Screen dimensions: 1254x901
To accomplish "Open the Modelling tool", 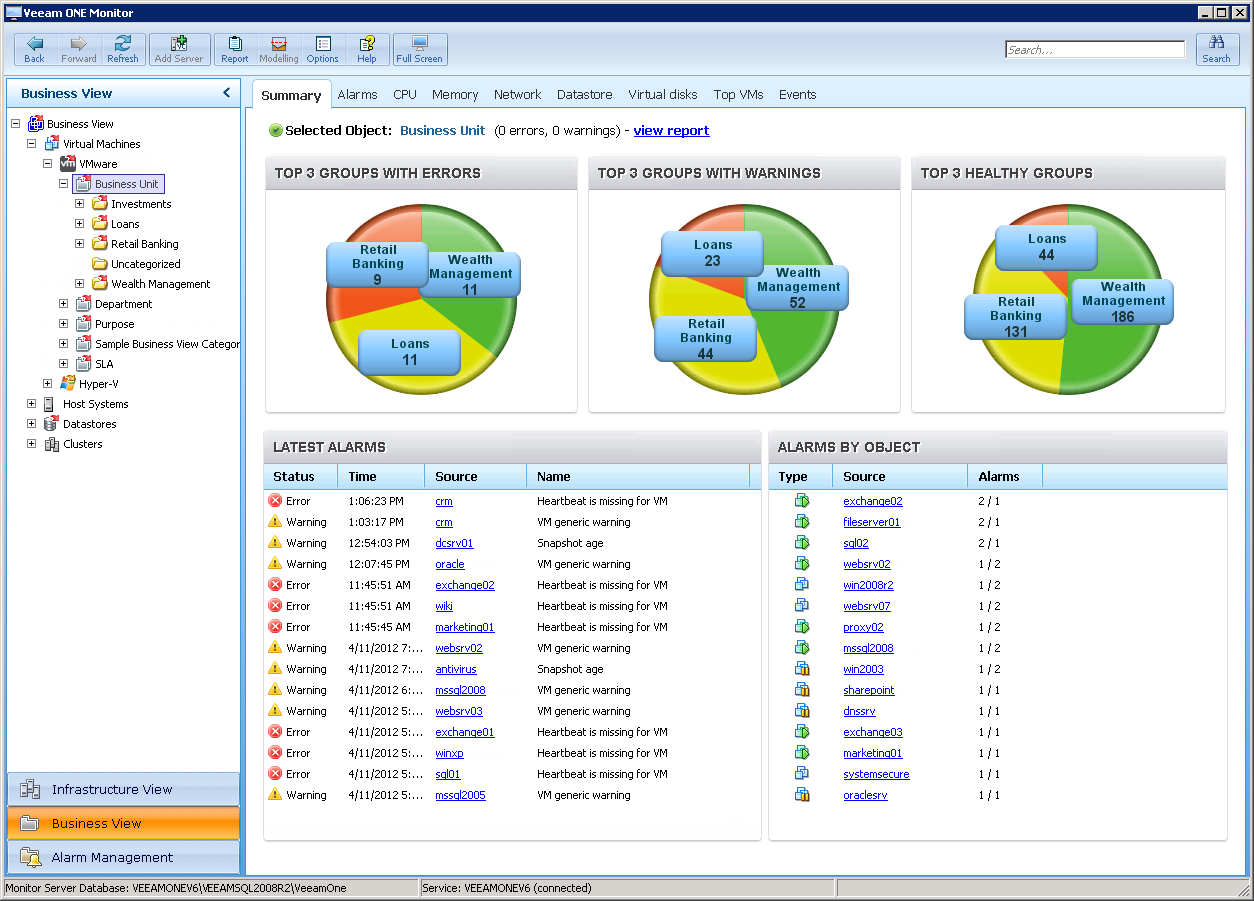I will click(279, 49).
